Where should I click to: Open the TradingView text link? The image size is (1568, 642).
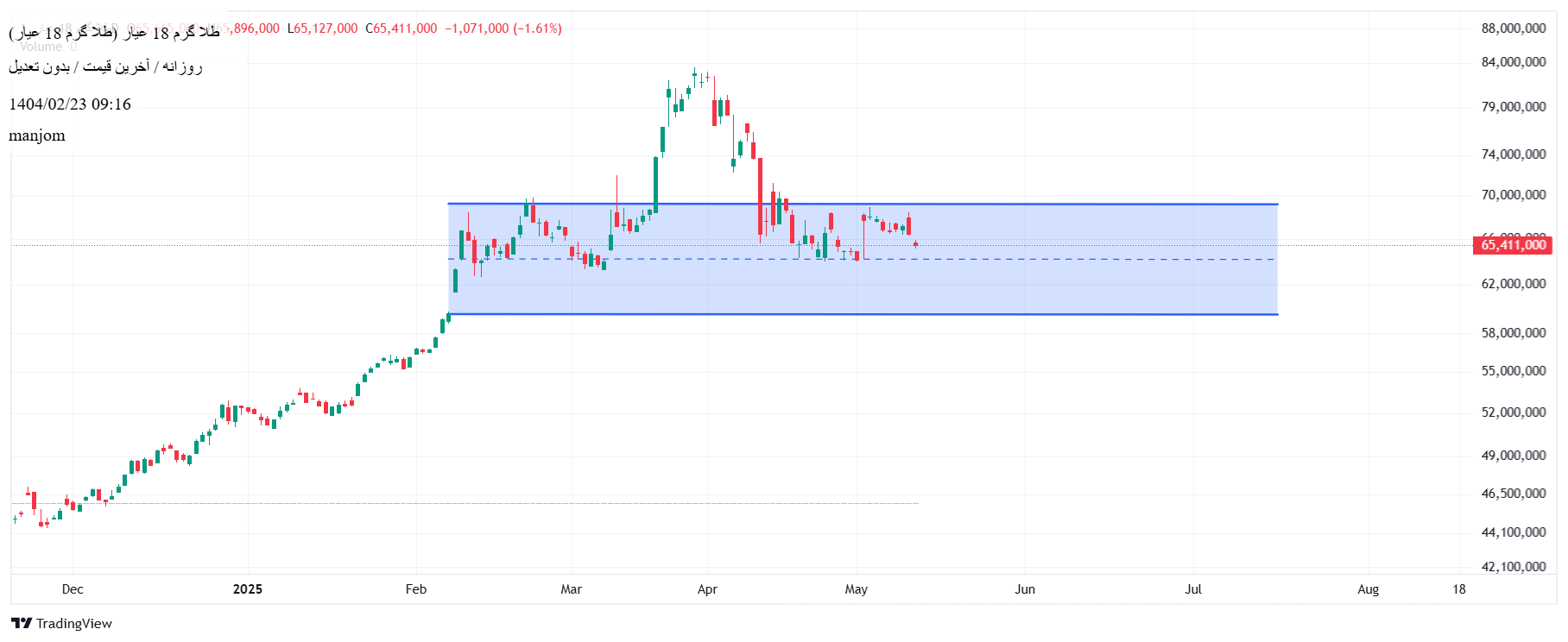[74, 624]
